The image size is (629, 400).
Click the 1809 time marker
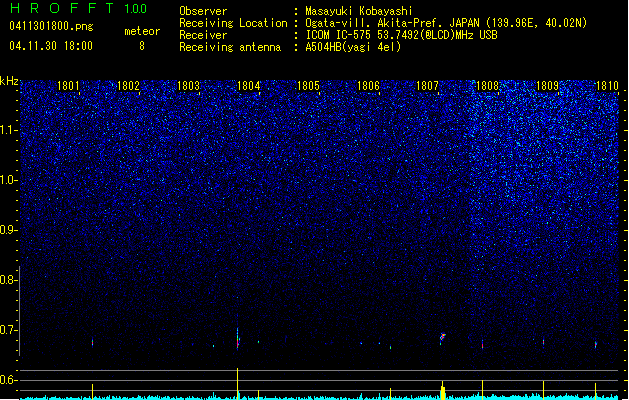tap(547, 86)
